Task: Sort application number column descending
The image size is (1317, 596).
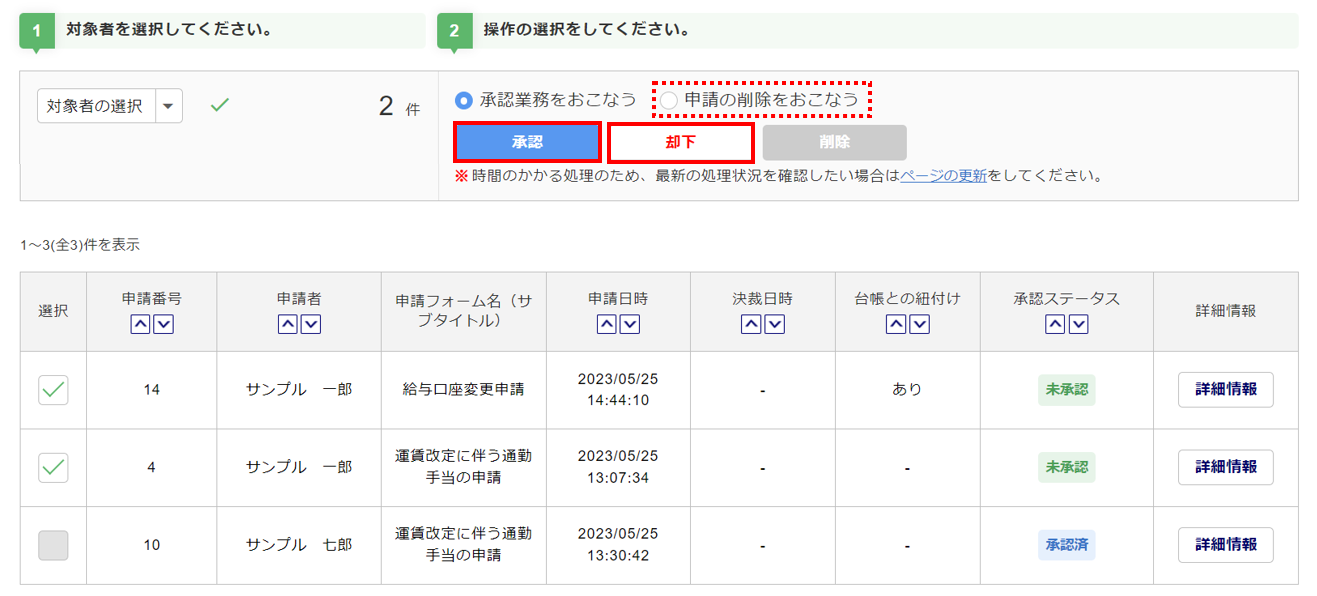Action: click(163, 324)
